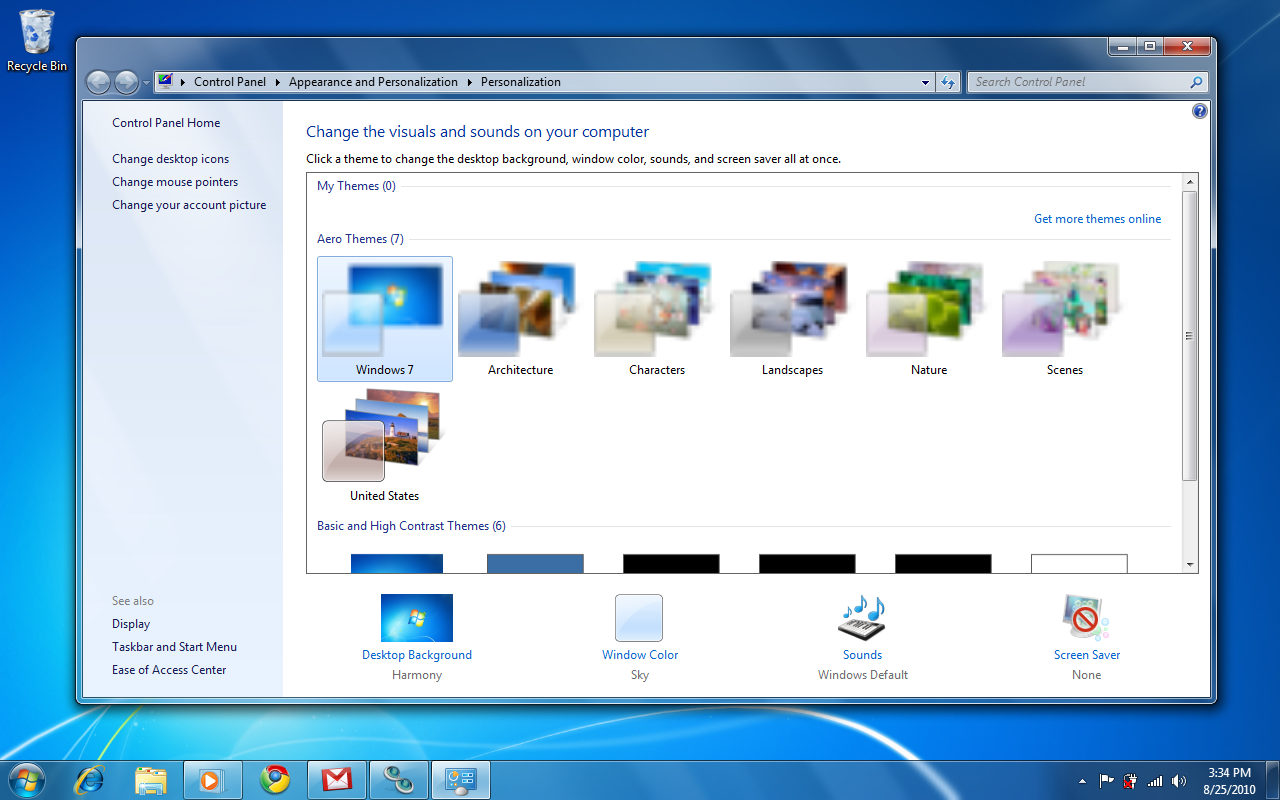Screen dimensions: 1280x800
Task: Click the search magnifier icon
Action: tap(1196, 82)
